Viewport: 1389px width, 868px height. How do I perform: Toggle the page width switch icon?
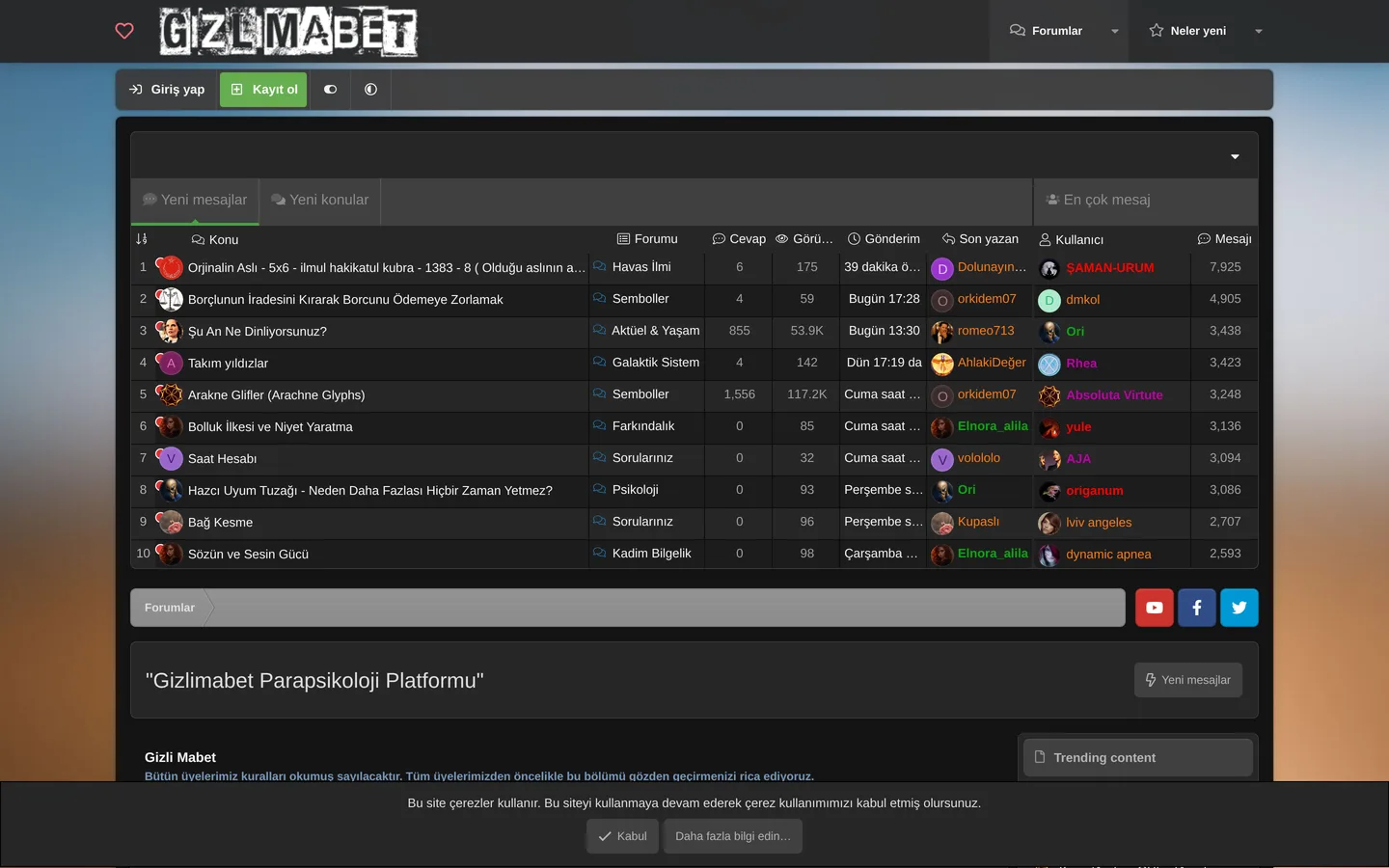point(331,90)
